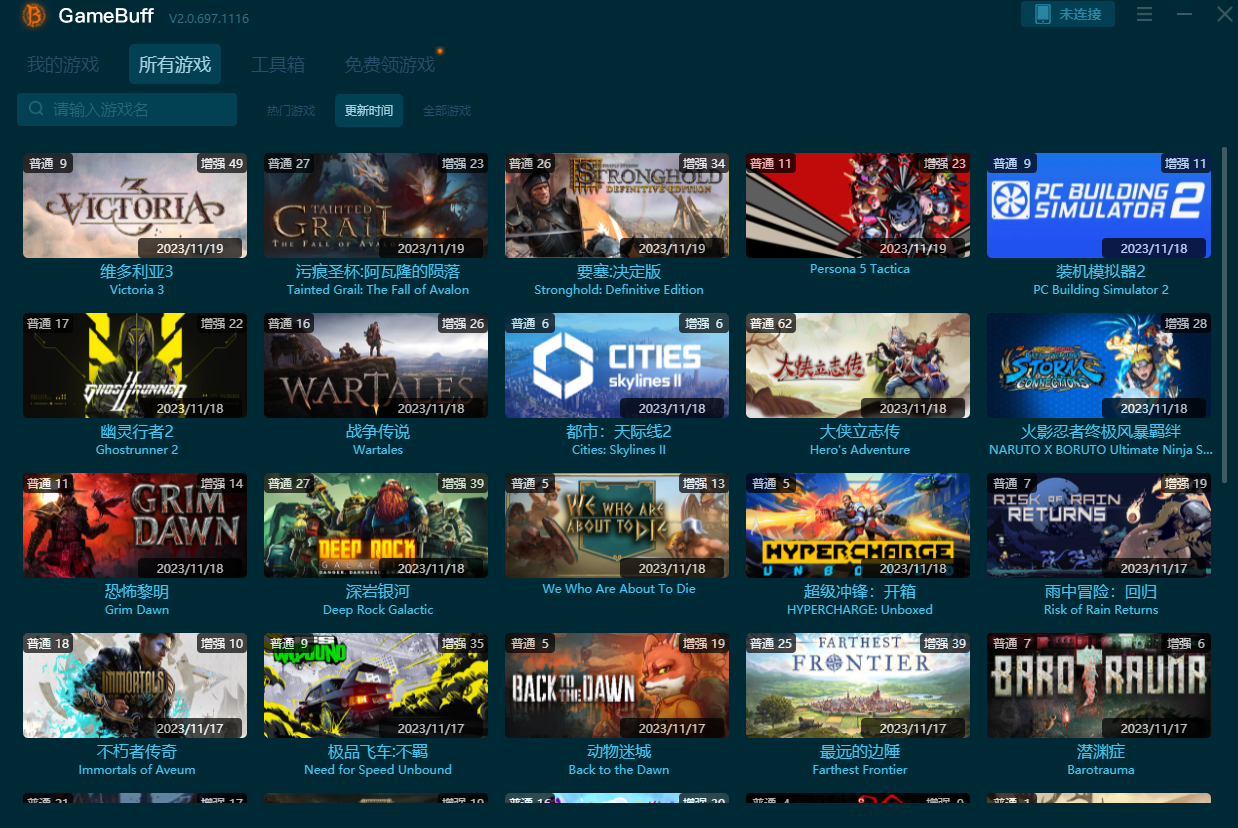Click 增强 49 badge on Victoria 3

221,163
